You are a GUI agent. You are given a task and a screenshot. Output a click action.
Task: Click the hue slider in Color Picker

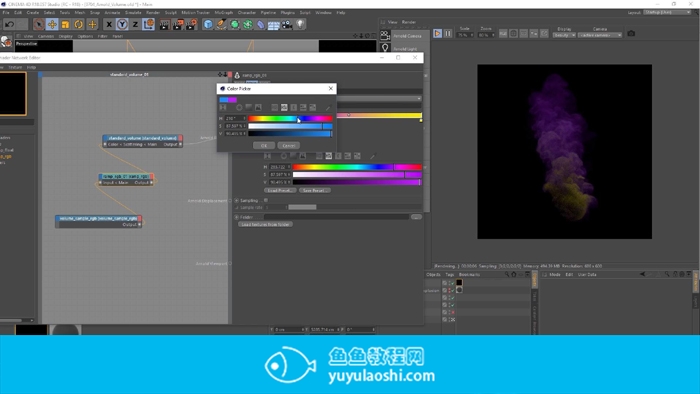[290, 118]
